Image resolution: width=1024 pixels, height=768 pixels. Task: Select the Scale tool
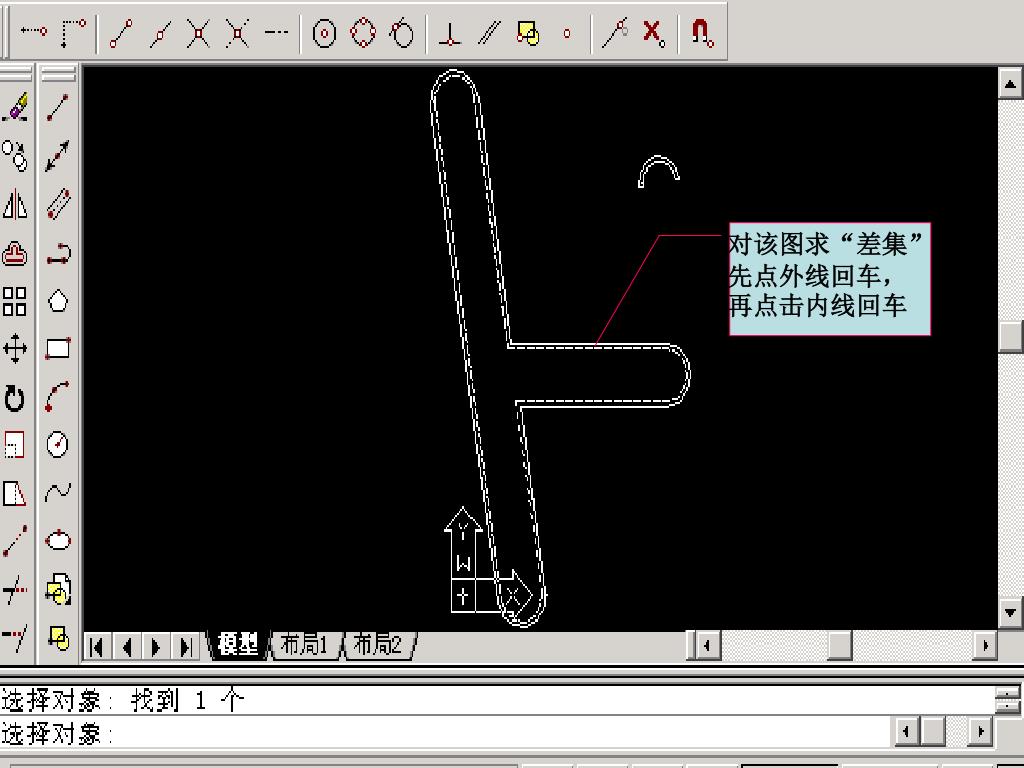(15, 445)
